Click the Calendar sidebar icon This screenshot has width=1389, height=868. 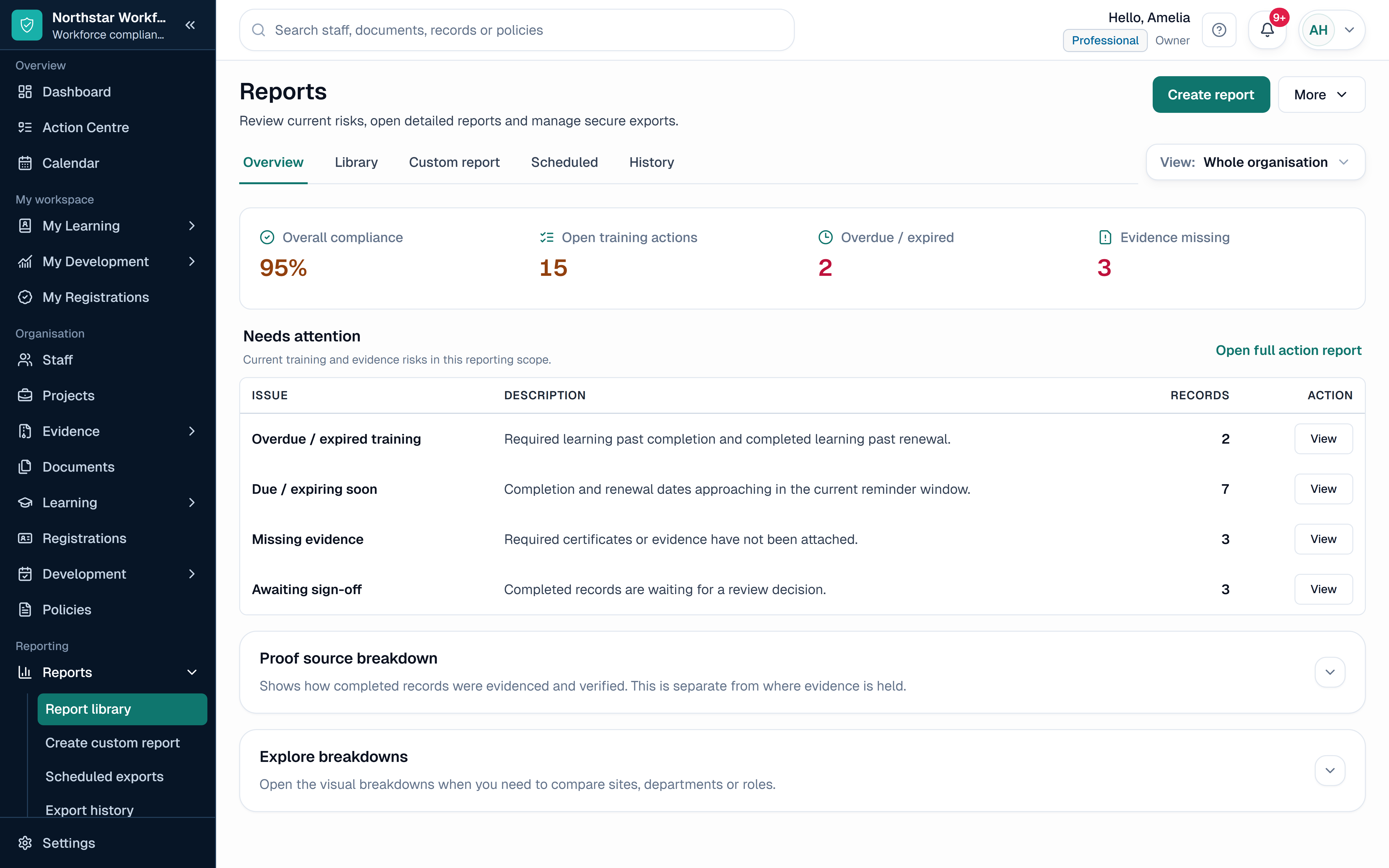25,163
